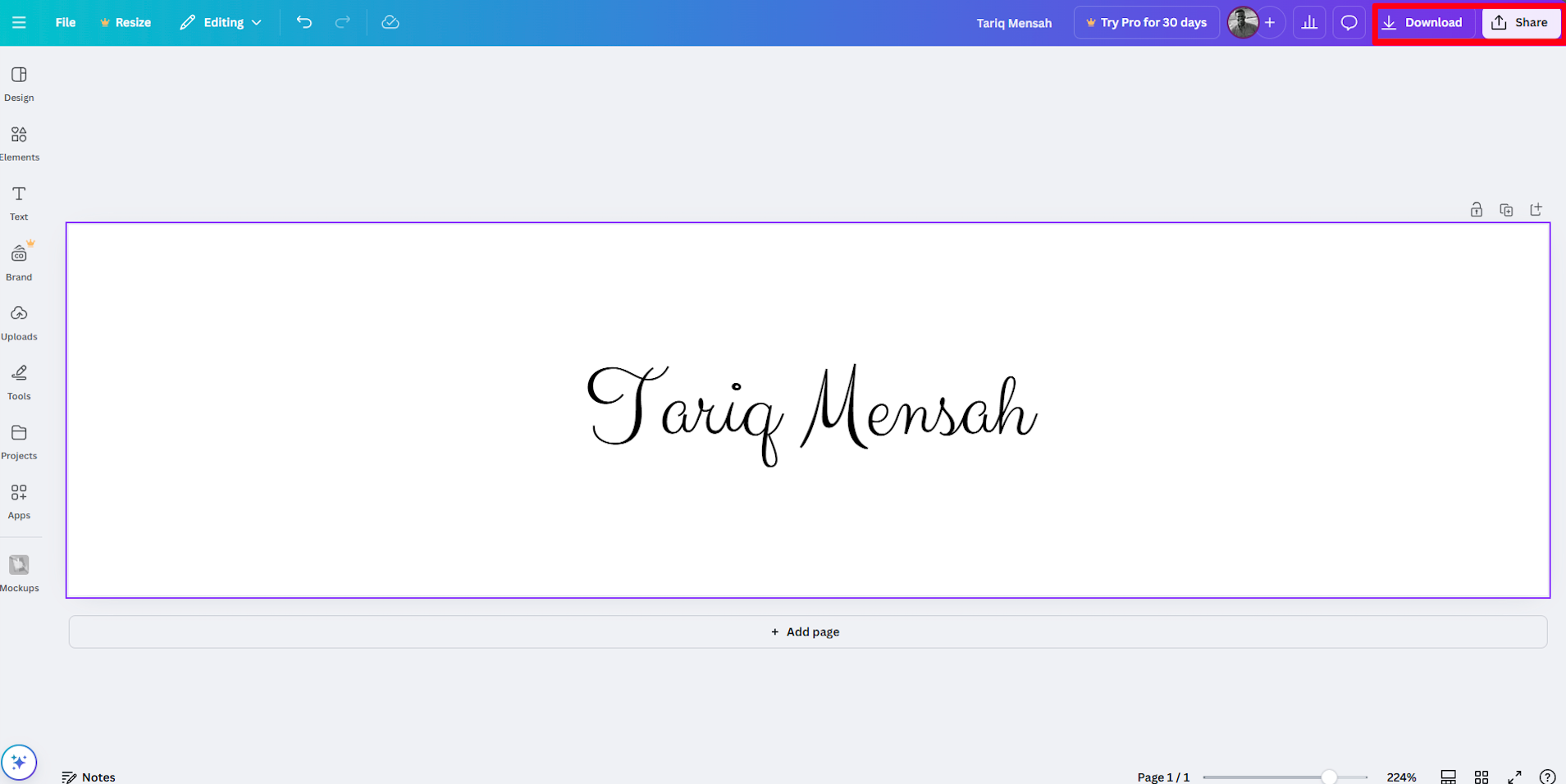This screenshot has width=1566, height=784.
Task: Open the Tools side panel
Action: pyautogui.click(x=19, y=383)
